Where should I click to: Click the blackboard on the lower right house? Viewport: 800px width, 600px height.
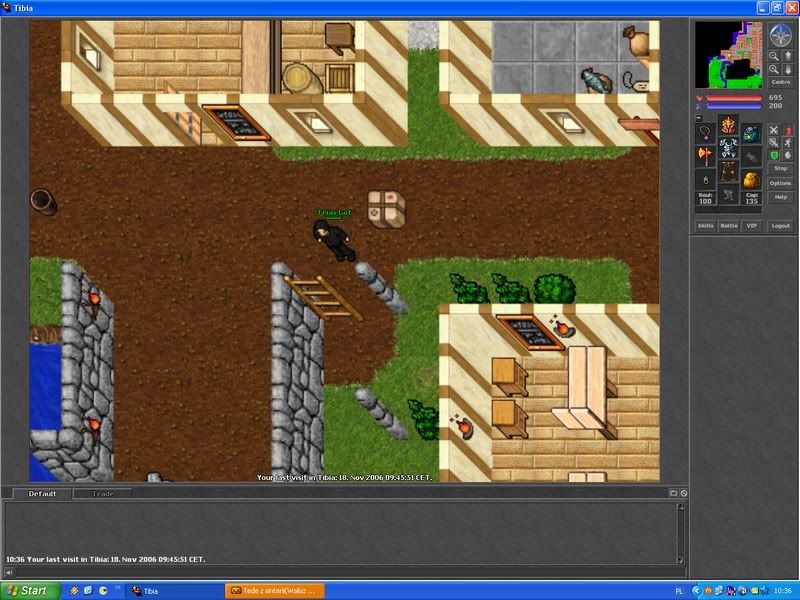(531, 332)
